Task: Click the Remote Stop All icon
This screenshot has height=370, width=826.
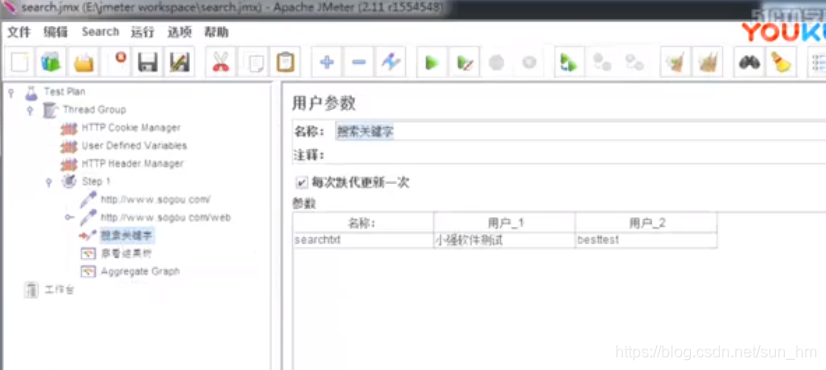Action: 602,63
